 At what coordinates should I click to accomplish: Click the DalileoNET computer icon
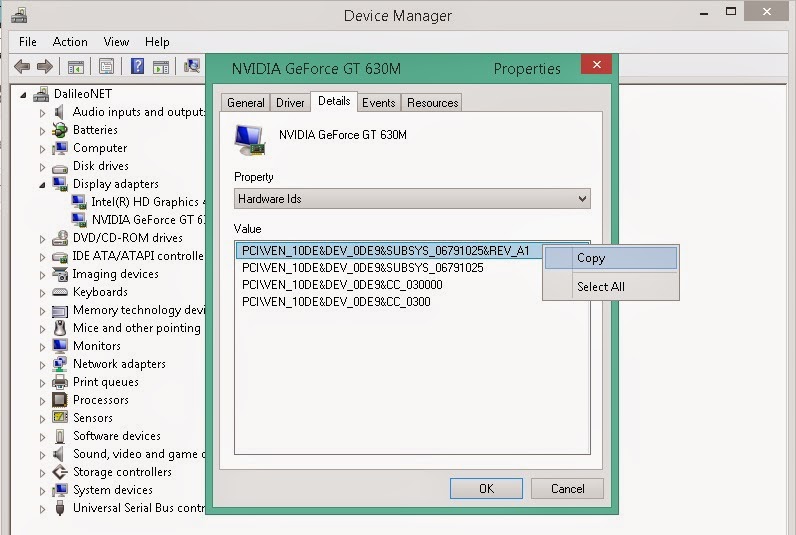[41, 94]
